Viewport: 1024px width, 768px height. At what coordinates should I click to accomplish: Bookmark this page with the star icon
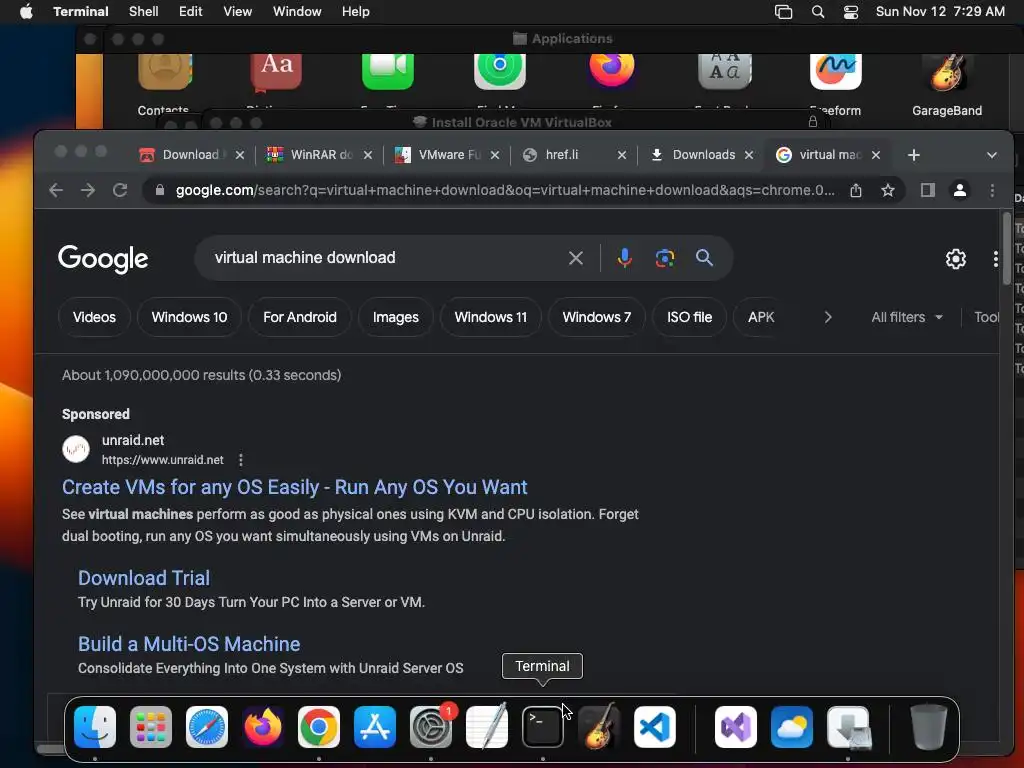click(x=888, y=190)
